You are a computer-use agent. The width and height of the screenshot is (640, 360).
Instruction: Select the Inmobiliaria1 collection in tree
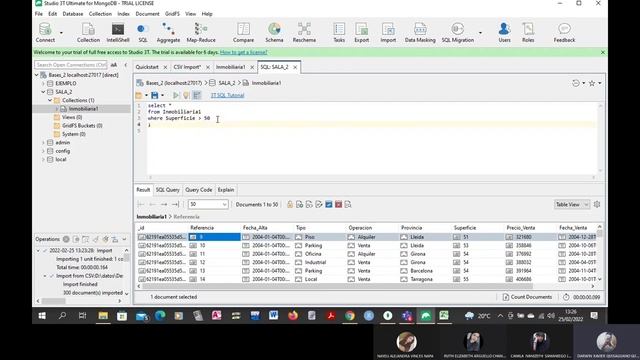(x=83, y=109)
